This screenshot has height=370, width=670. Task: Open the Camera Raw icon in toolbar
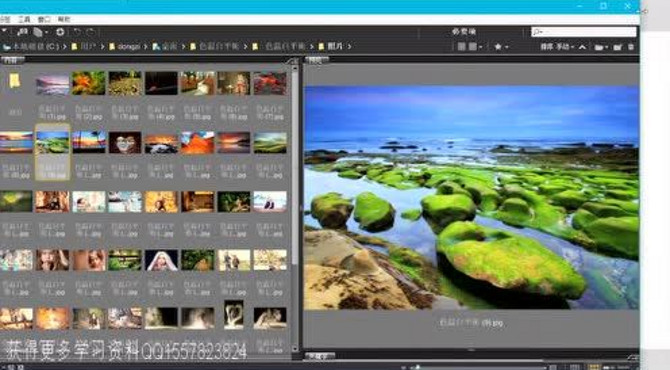60,32
